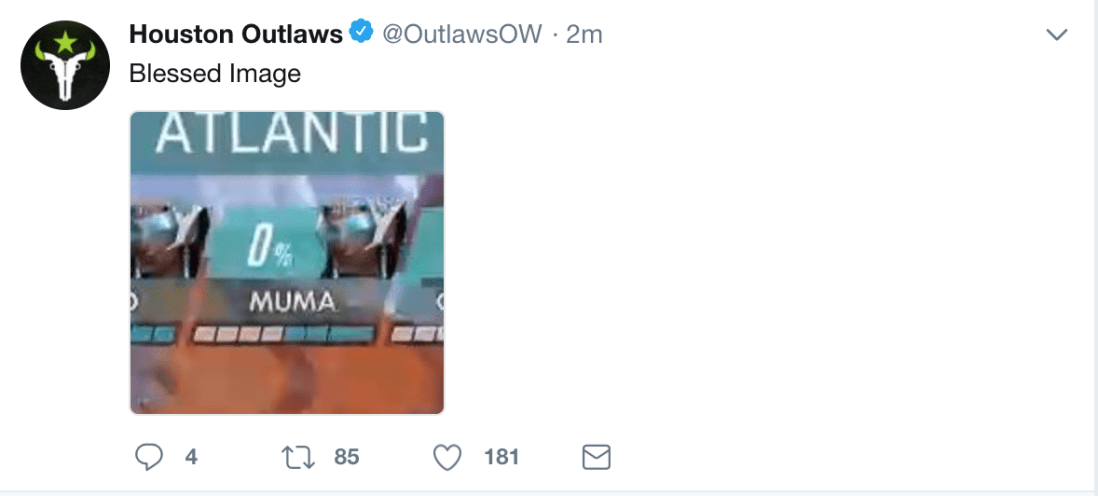Retweet with the arrows icon
Image resolution: width=1098 pixels, height=496 pixels.
(x=298, y=458)
